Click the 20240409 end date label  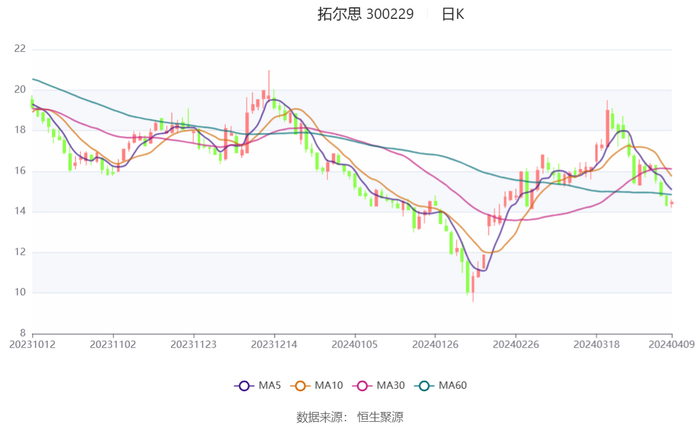tap(672, 343)
